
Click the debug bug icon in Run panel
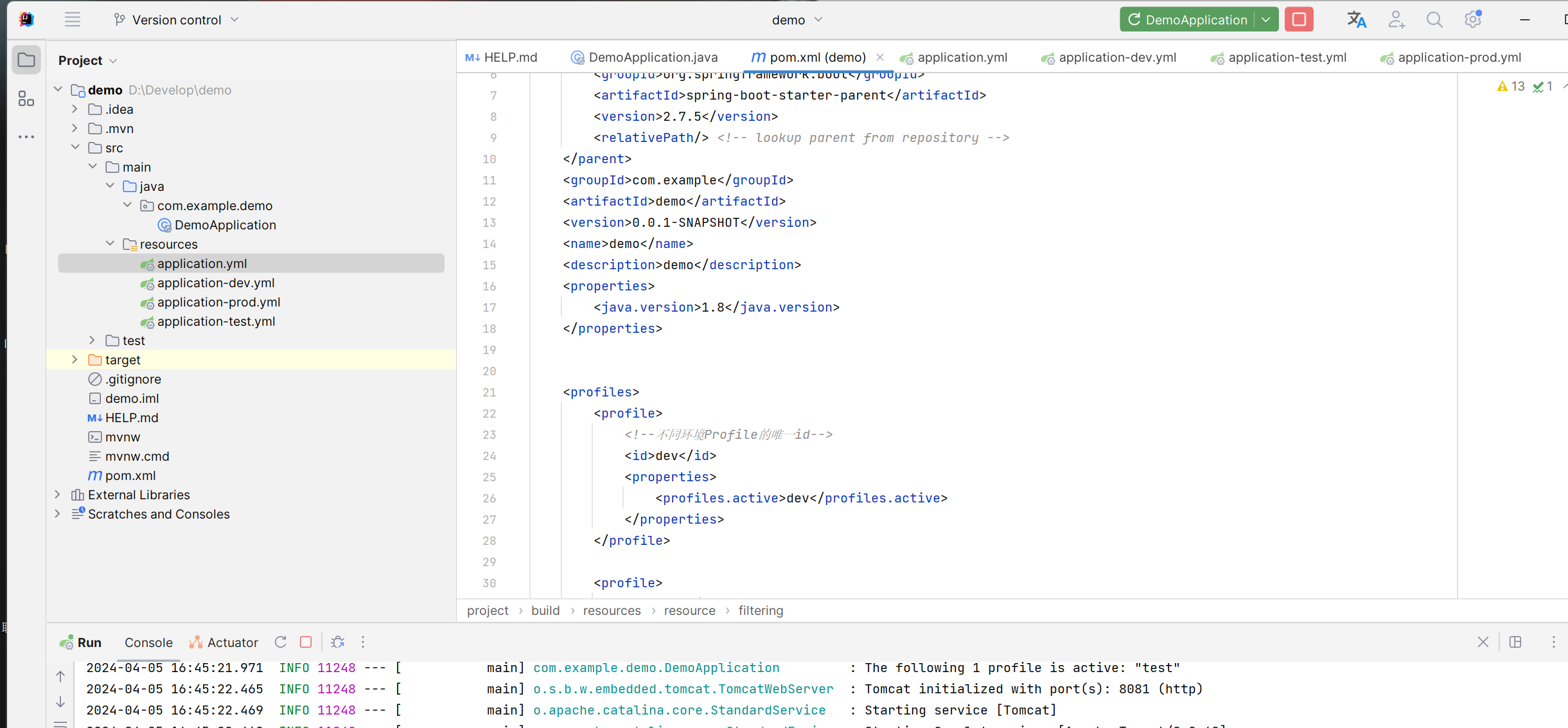338,642
